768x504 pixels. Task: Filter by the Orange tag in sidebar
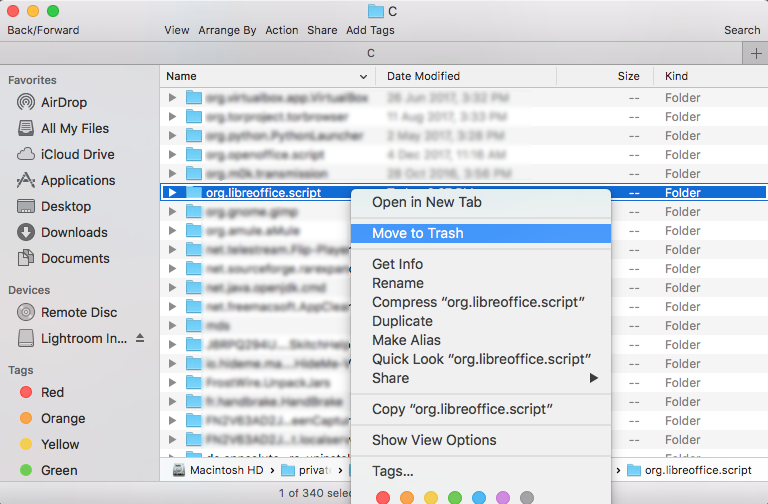pos(52,418)
